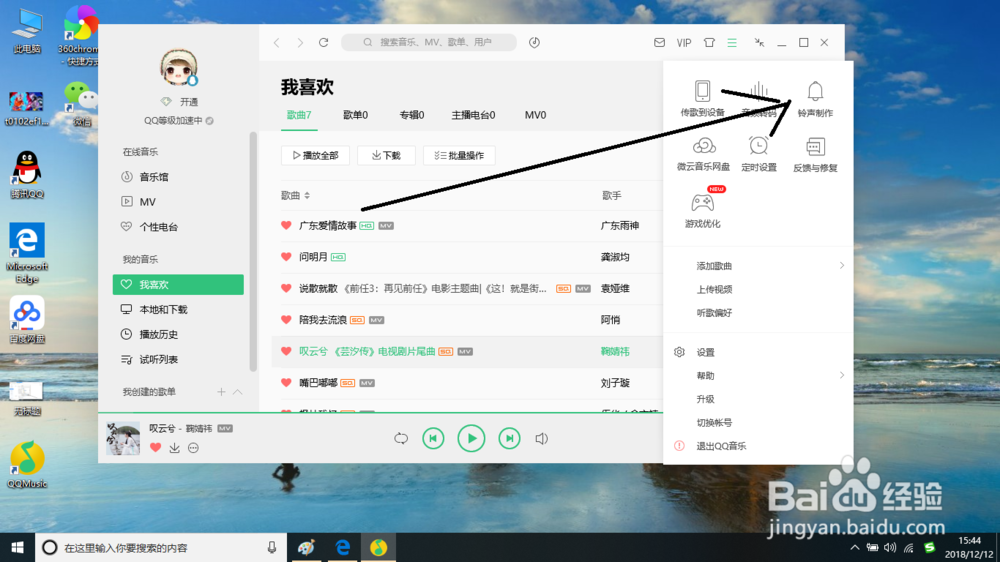Open 游戏优化 gamepad icon
Viewport: 1000px width, 562px height.
point(703,203)
